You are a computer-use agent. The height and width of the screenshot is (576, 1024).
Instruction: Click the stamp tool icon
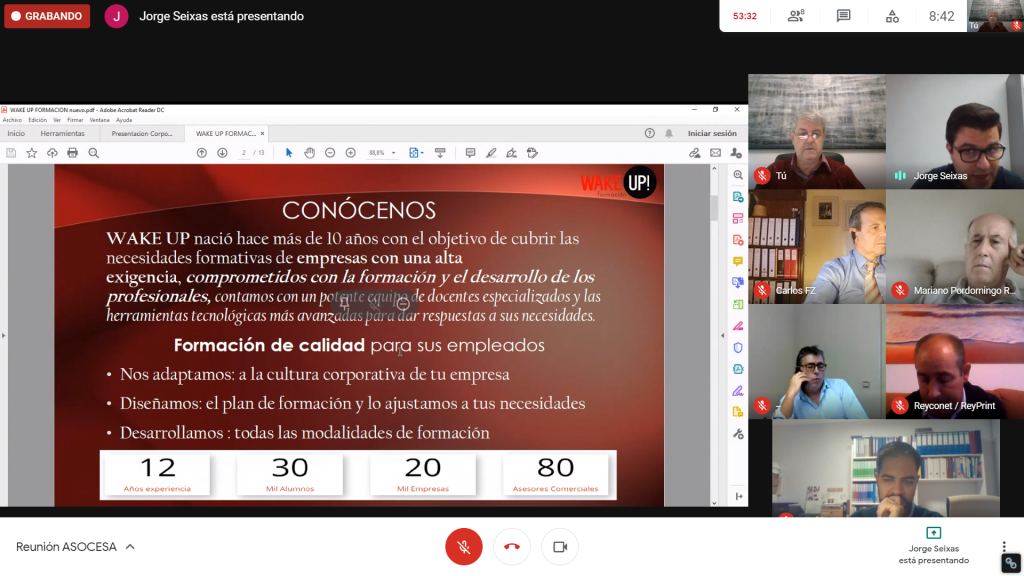tap(532, 153)
